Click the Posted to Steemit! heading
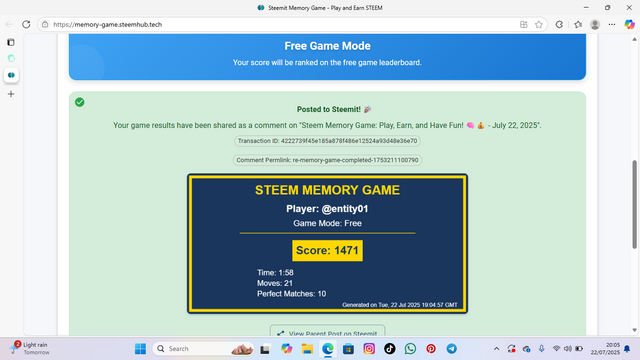Screen dimensions: 640x360 tap(334, 109)
